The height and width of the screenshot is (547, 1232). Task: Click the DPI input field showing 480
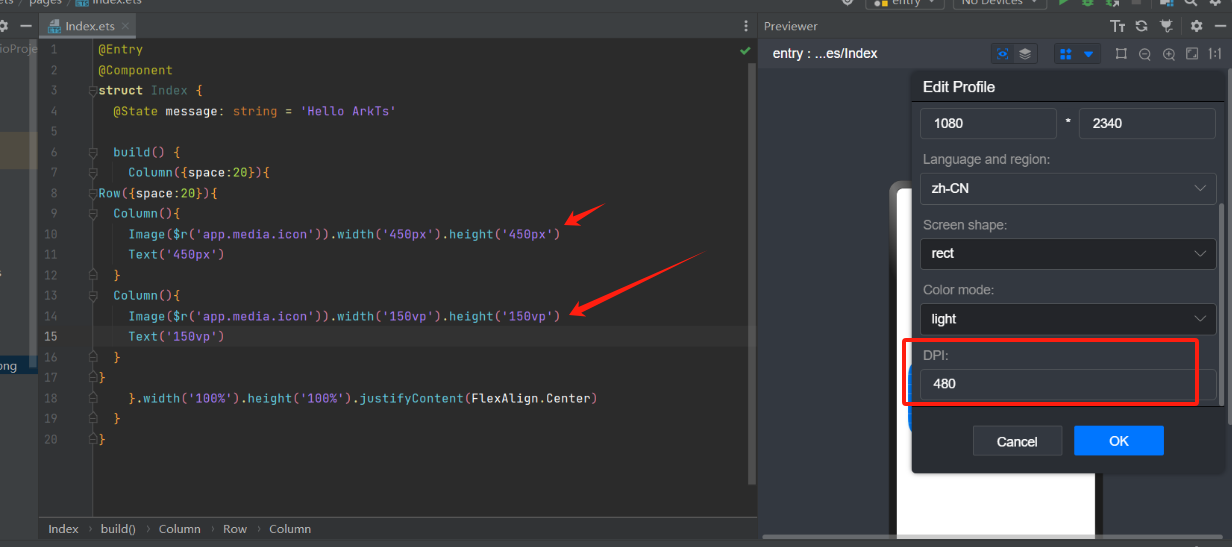pos(1067,384)
